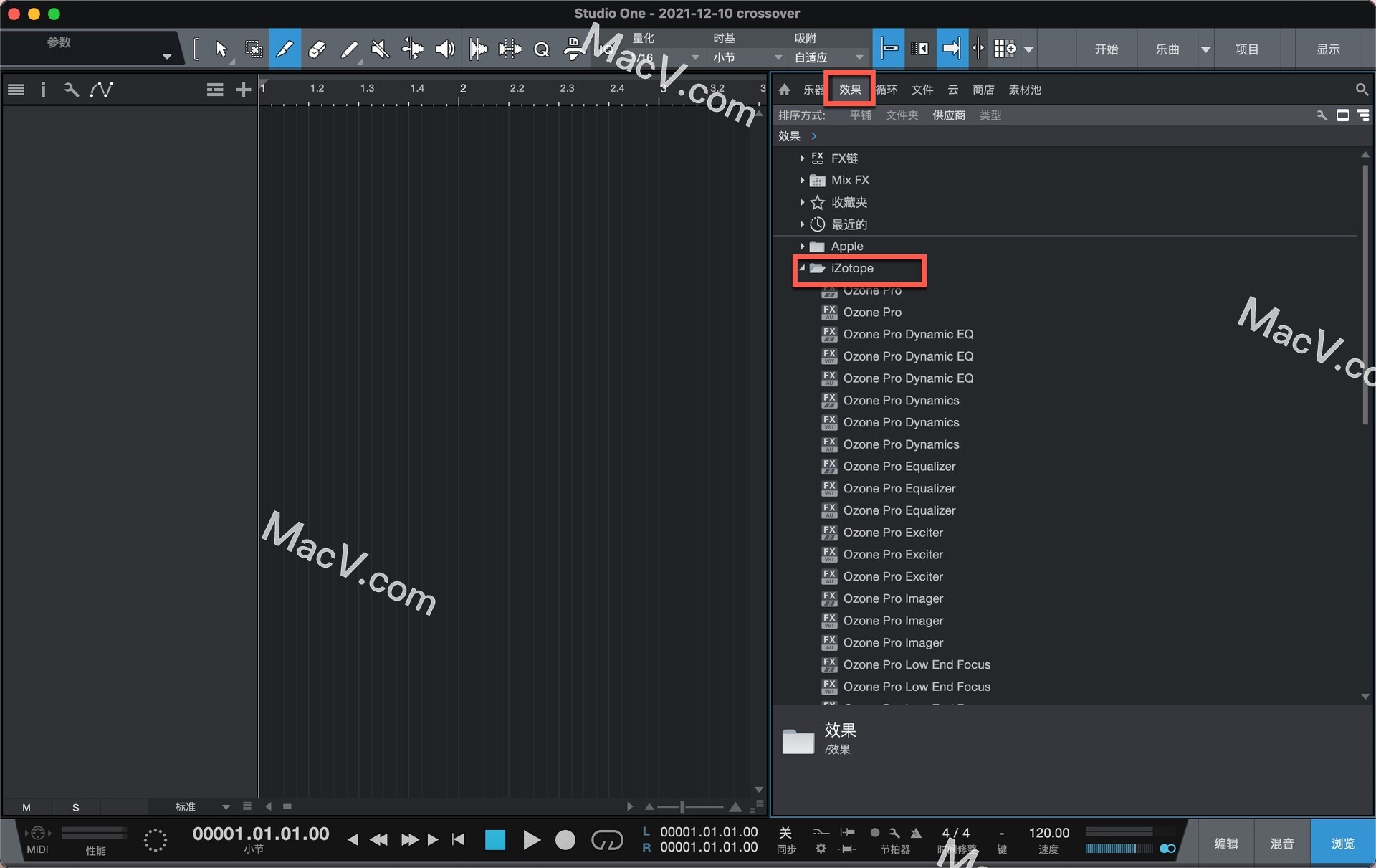The width and height of the screenshot is (1376, 868).
Task: Show automation curve icon
Action: click(x=101, y=90)
